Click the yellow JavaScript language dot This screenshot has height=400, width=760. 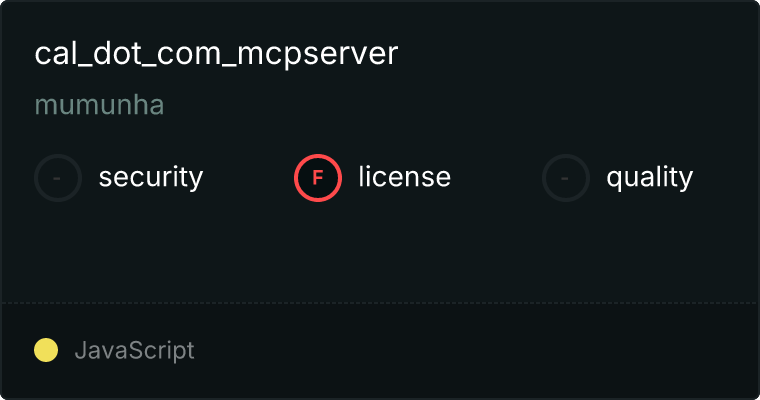point(46,350)
